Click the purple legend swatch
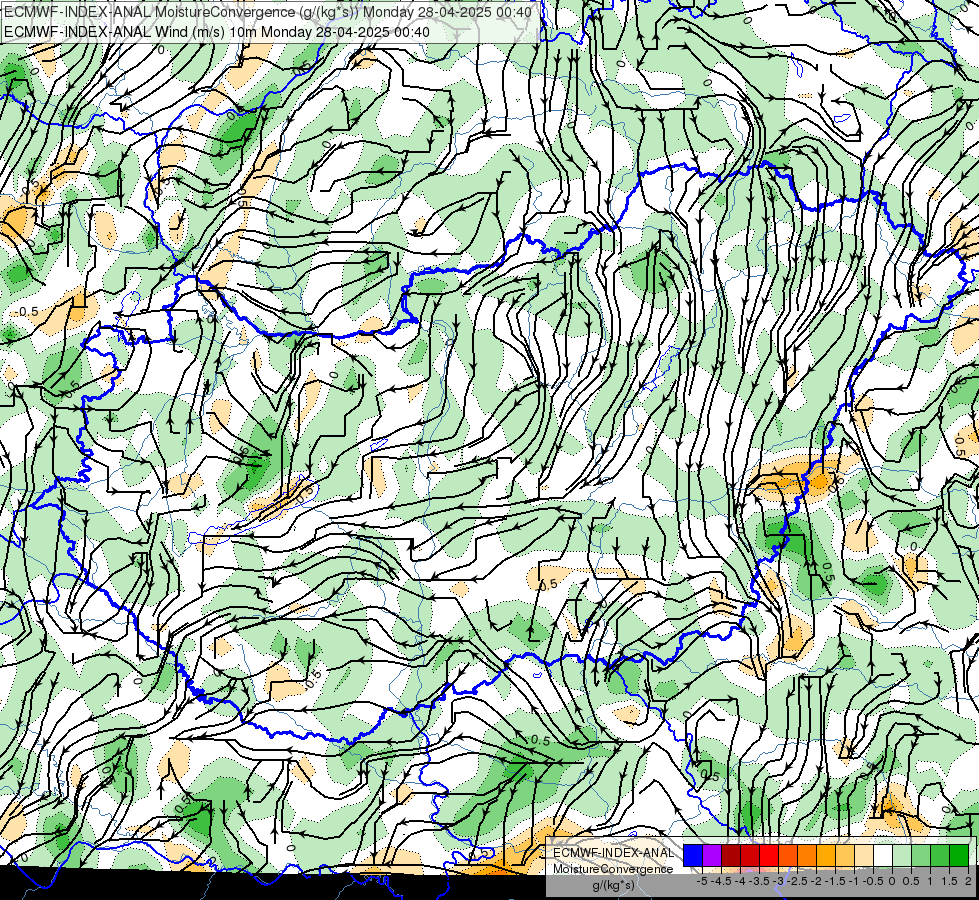The image size is (979, 900). (x=712, y=856)
